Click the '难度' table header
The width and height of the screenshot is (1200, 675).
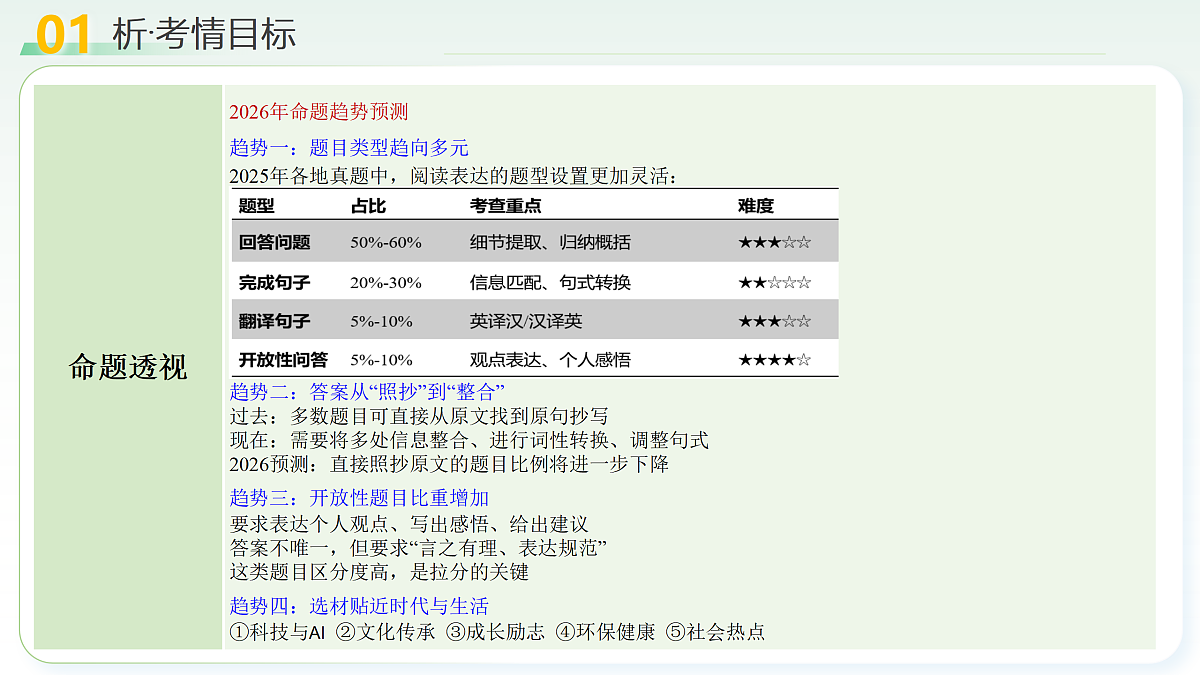coord(756,206)
